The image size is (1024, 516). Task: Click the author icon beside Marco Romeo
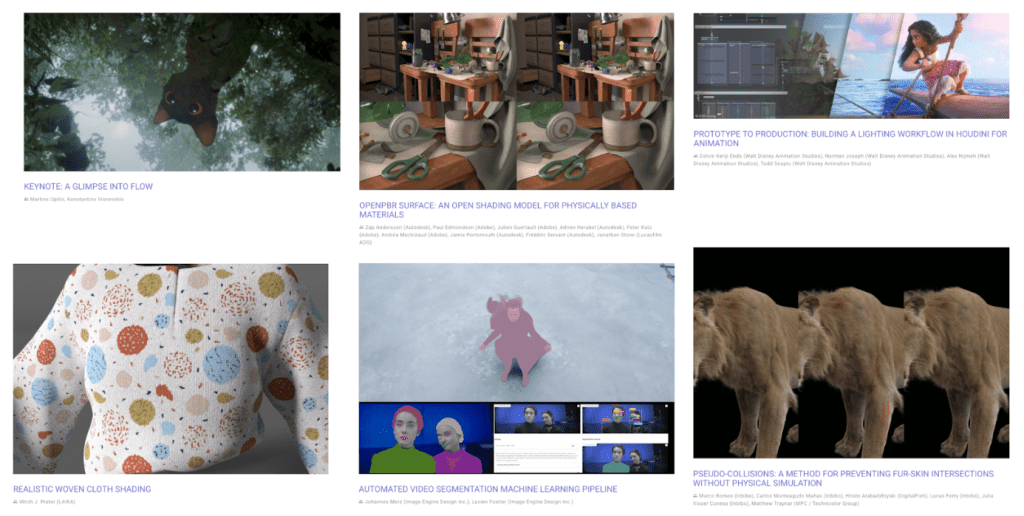click(x=696, y=496)
